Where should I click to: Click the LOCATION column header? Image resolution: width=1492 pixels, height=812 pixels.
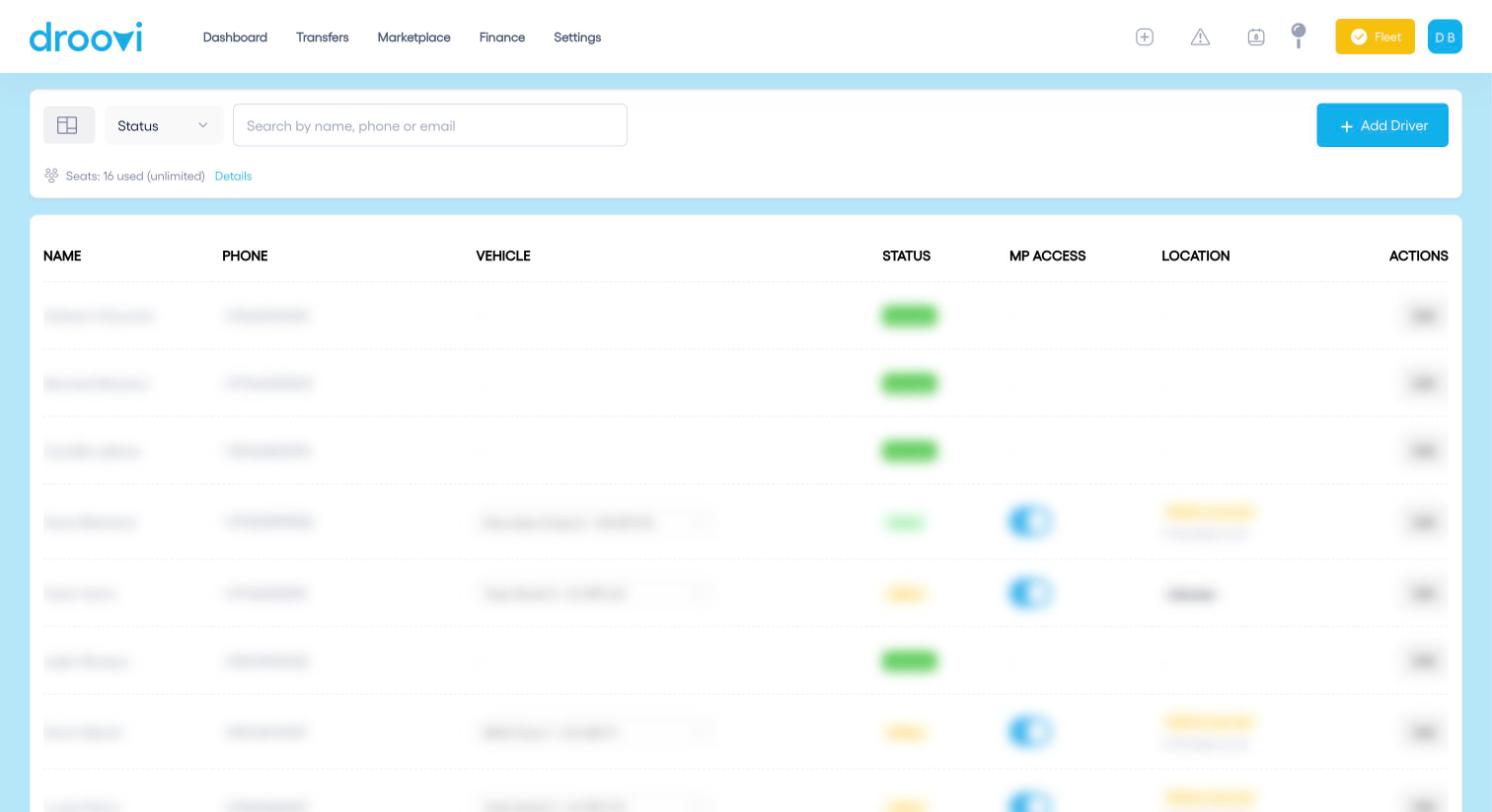pos(1196,256)
